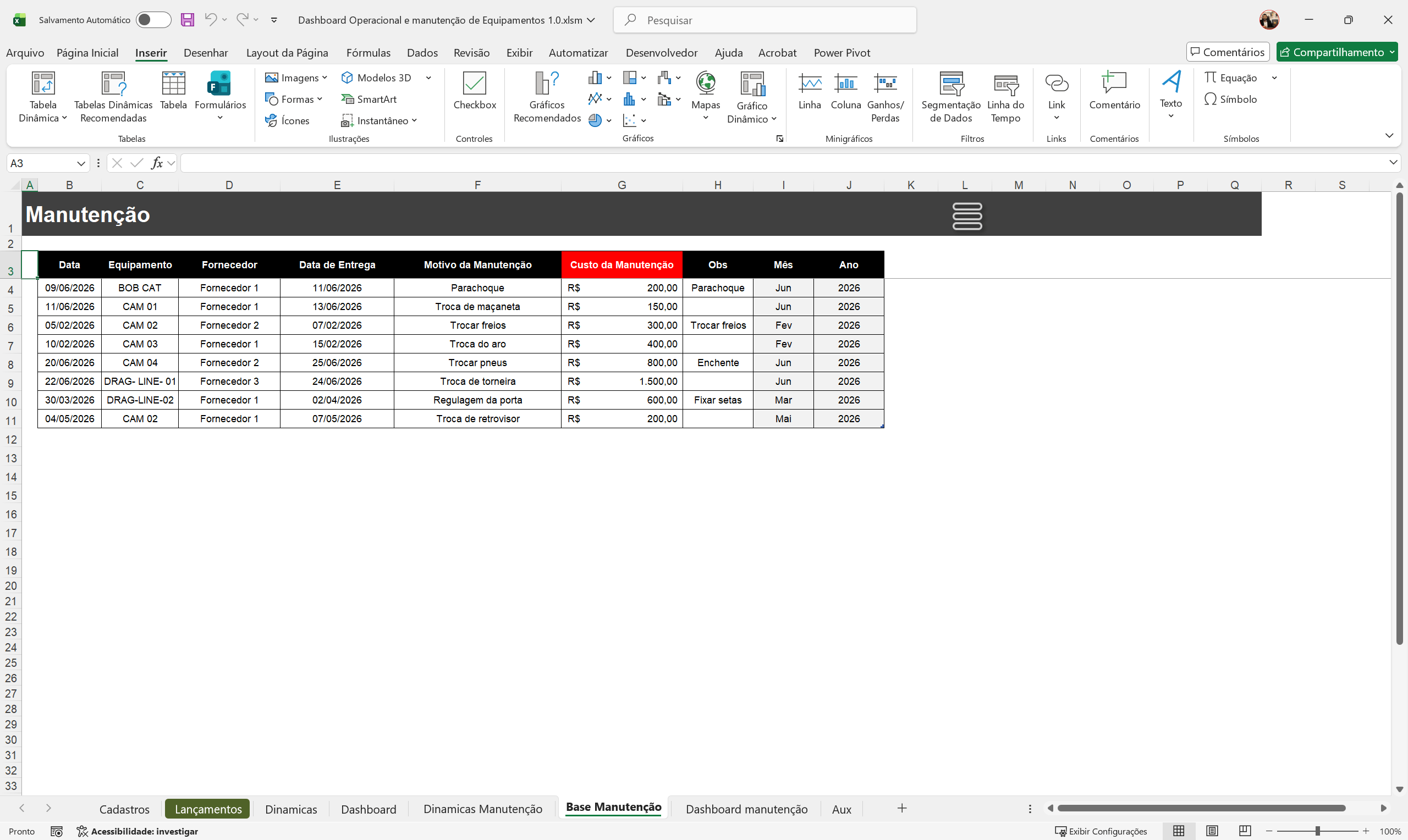Click the Tabela Dinâmica icon

tap(42, 83)
